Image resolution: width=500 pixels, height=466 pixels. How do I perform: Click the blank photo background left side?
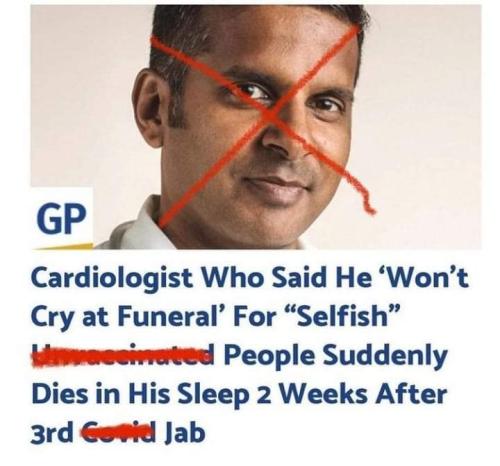[83, 100]
